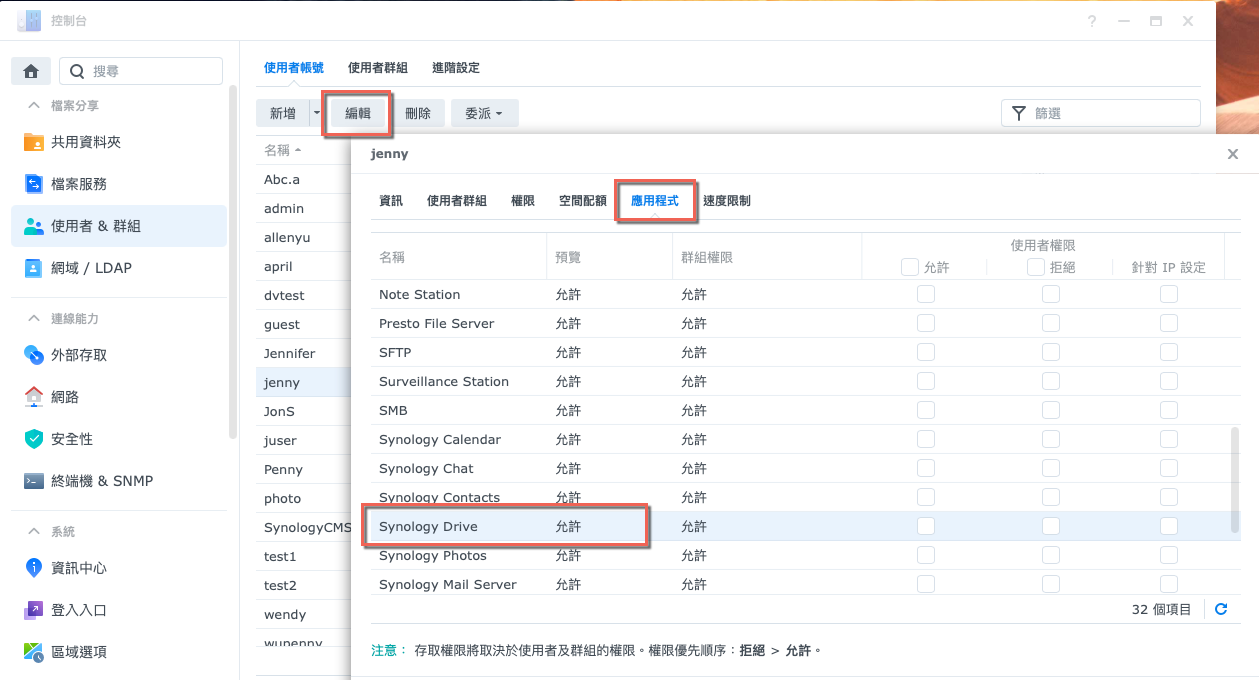Image resolution: width=1259 pixels, height=680 pixels.
Task: Tick deny checkbox for SMB
Action: point(1051,410)
